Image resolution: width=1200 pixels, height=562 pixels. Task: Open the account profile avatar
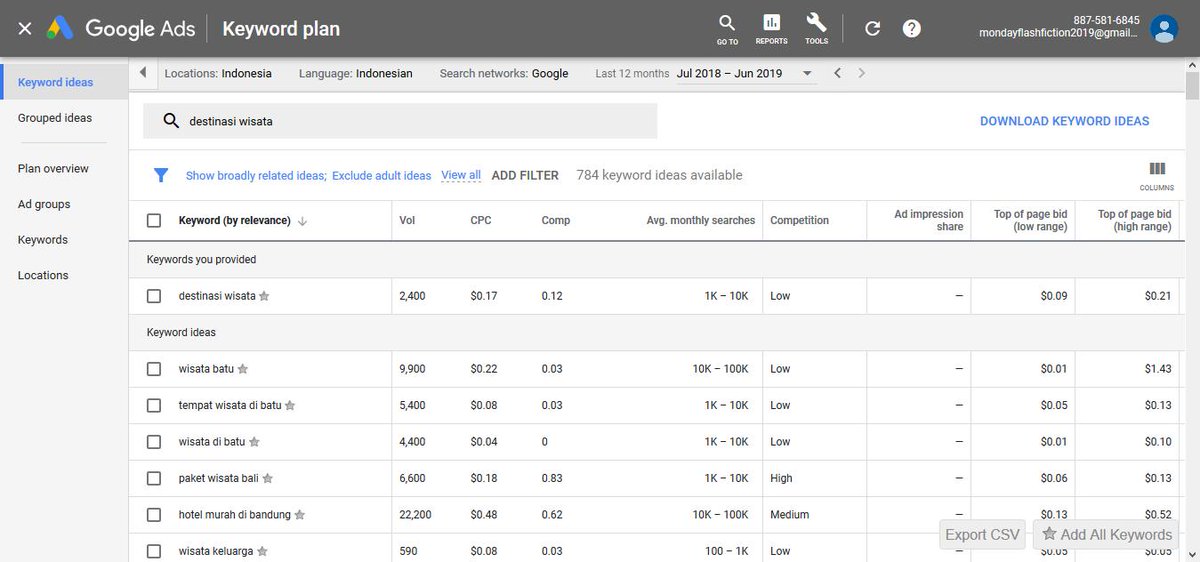click(1163, 28)
